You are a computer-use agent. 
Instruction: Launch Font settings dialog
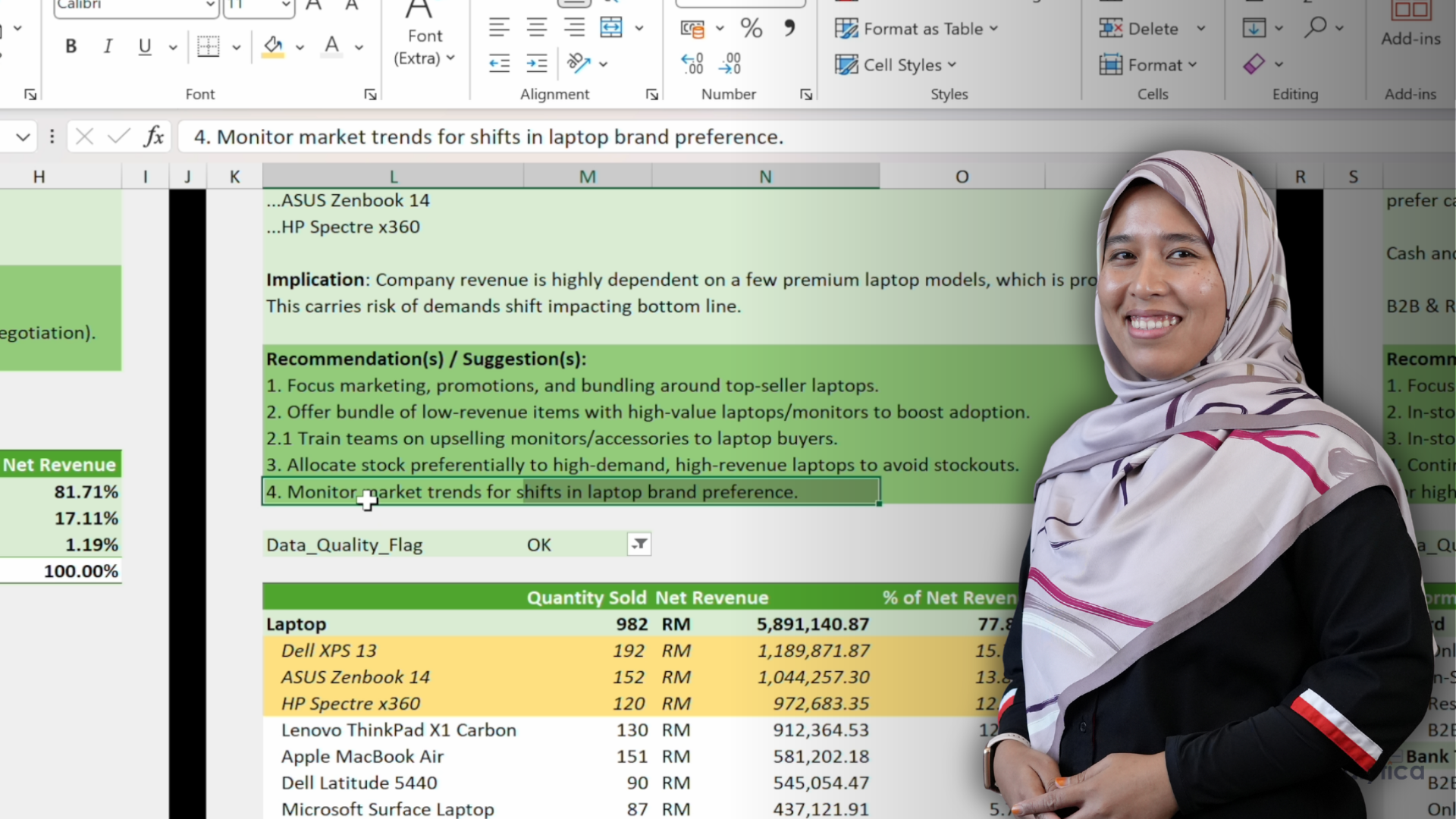(370, 94)
